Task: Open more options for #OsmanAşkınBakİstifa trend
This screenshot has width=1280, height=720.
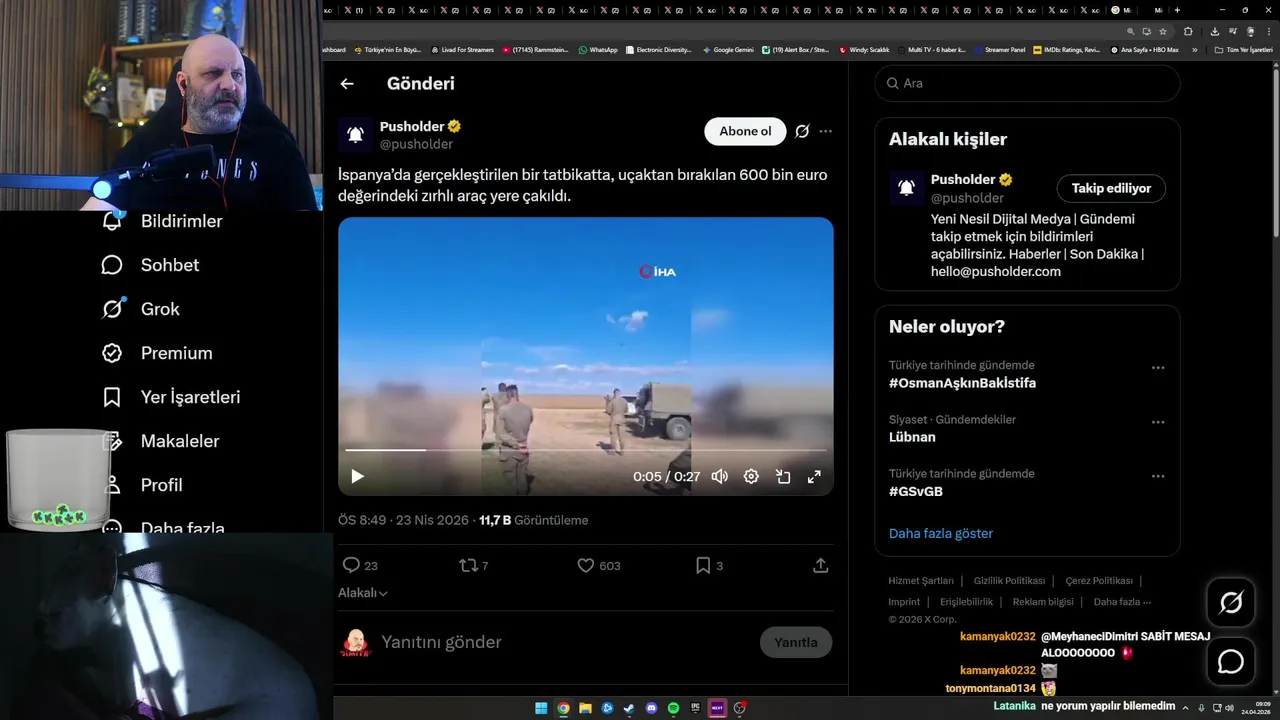Action: click(x=1158, y=368)
